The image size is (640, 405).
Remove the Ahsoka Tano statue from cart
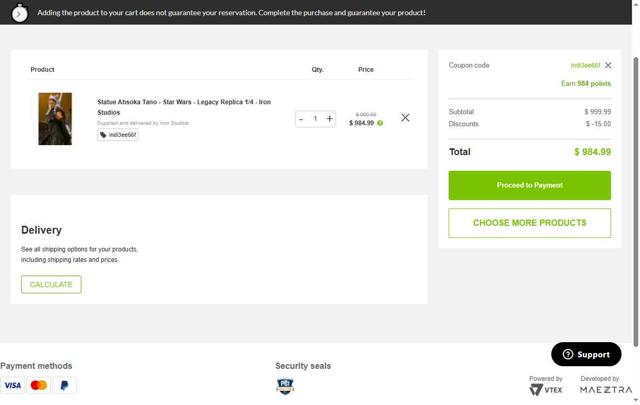click(405, 118)
